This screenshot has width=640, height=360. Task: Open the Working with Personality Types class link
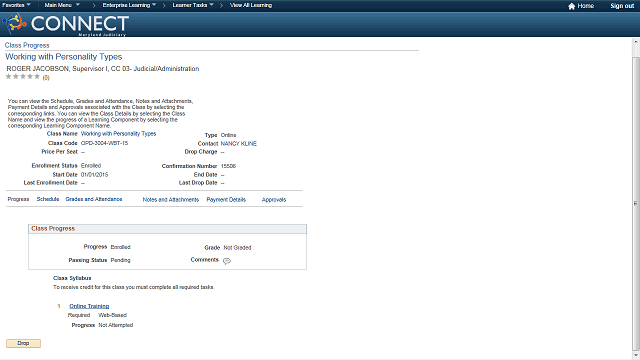click(x=118, y=134)
